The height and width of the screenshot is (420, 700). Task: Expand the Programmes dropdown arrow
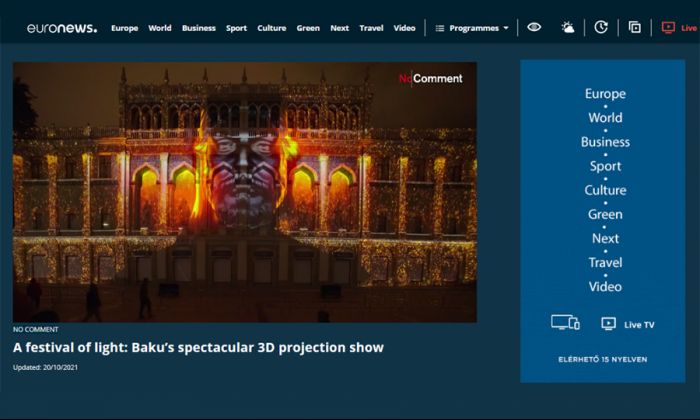tap(506, 28)
